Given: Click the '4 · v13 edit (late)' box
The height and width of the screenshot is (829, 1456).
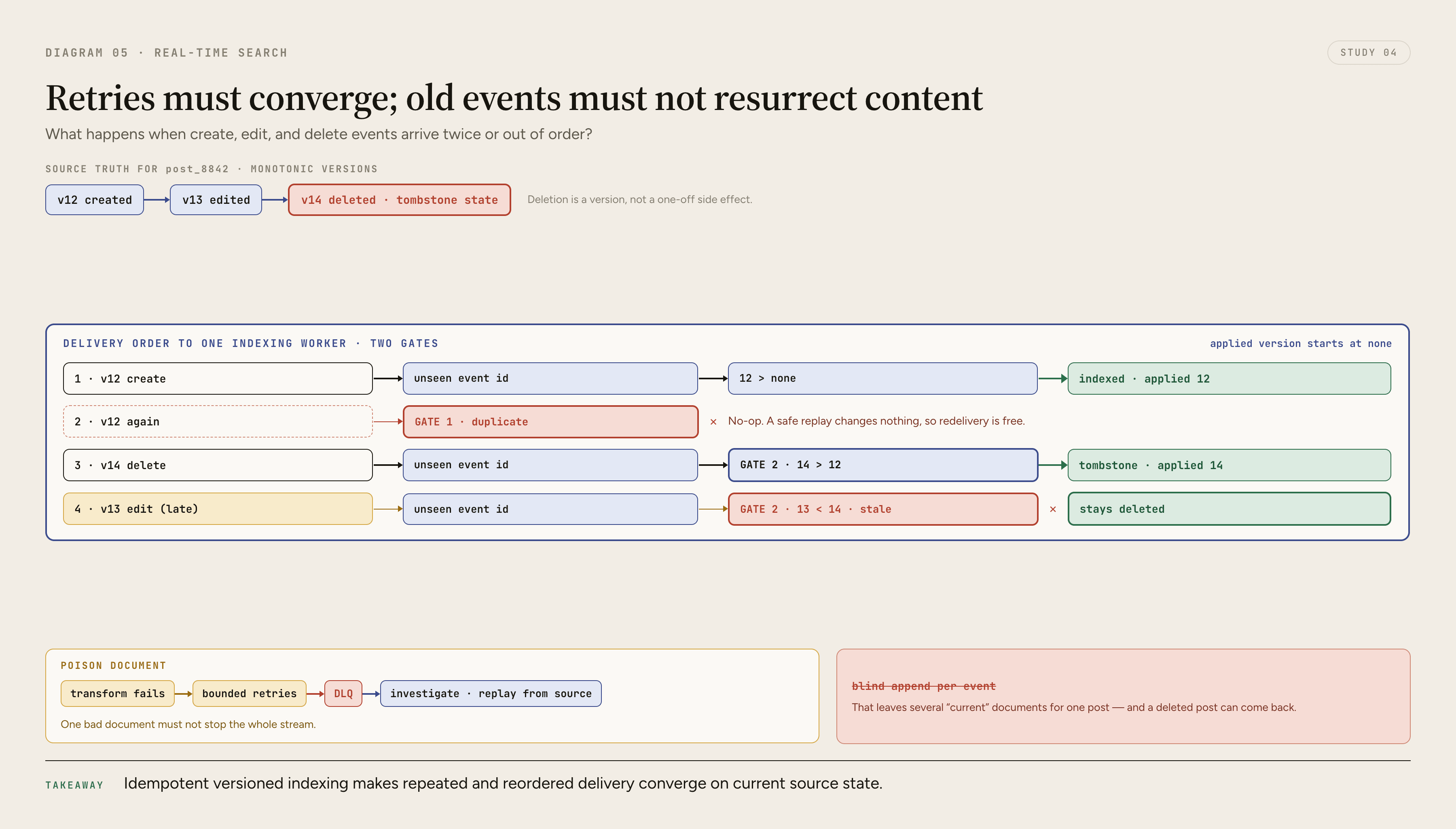Looking at the screenshot, I should (x=218, y=509).
